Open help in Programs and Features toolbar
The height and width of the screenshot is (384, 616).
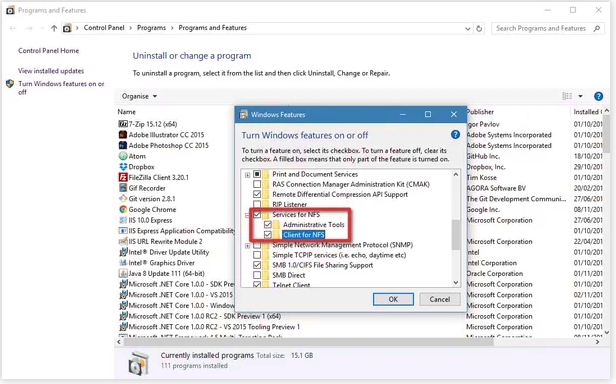598,96
